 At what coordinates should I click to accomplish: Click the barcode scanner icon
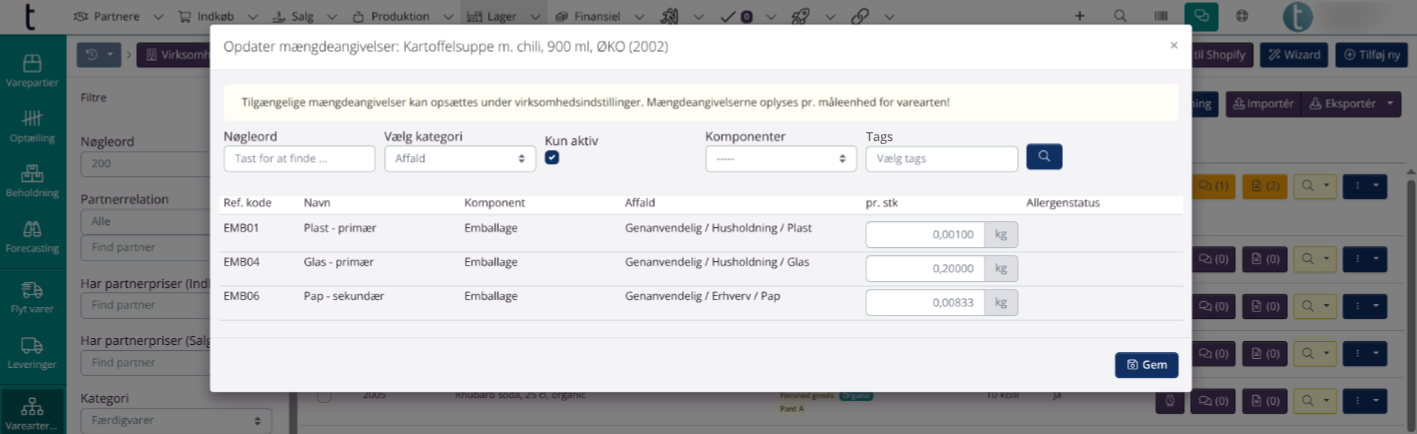click(x=1160, y=16)
